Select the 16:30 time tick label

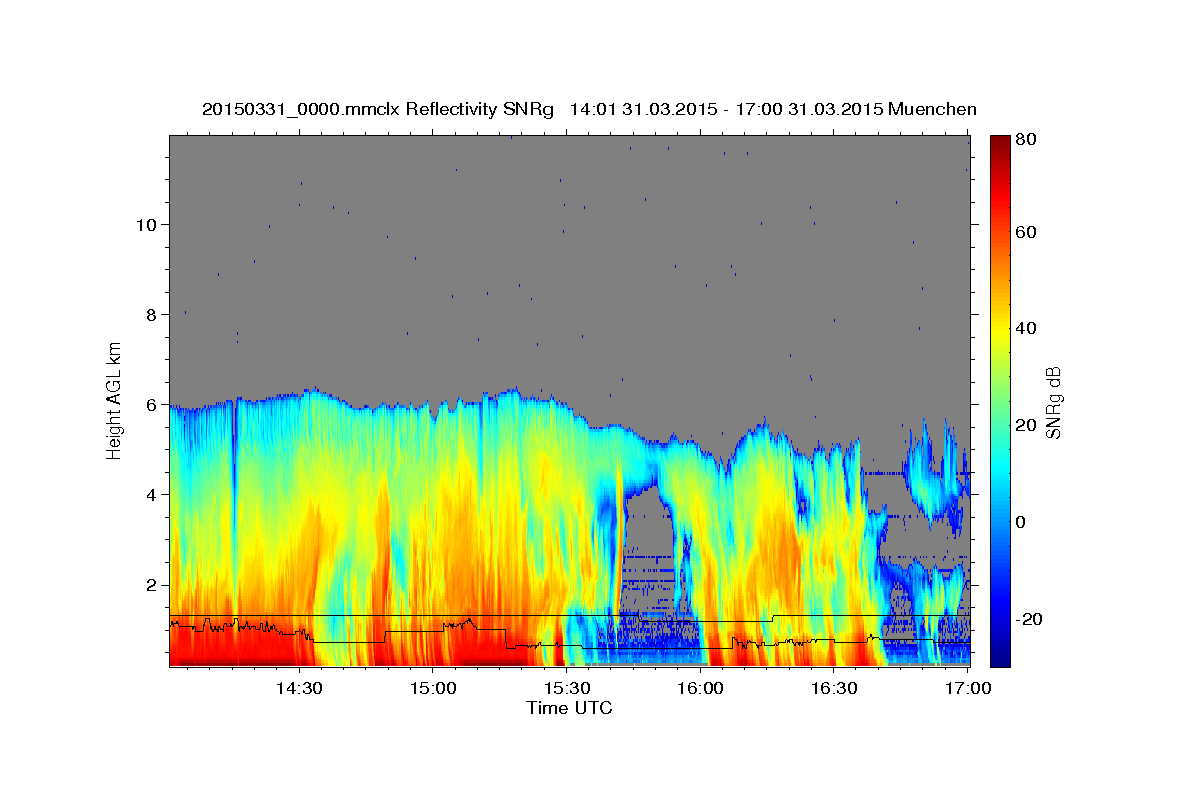(x=834, y=688)
